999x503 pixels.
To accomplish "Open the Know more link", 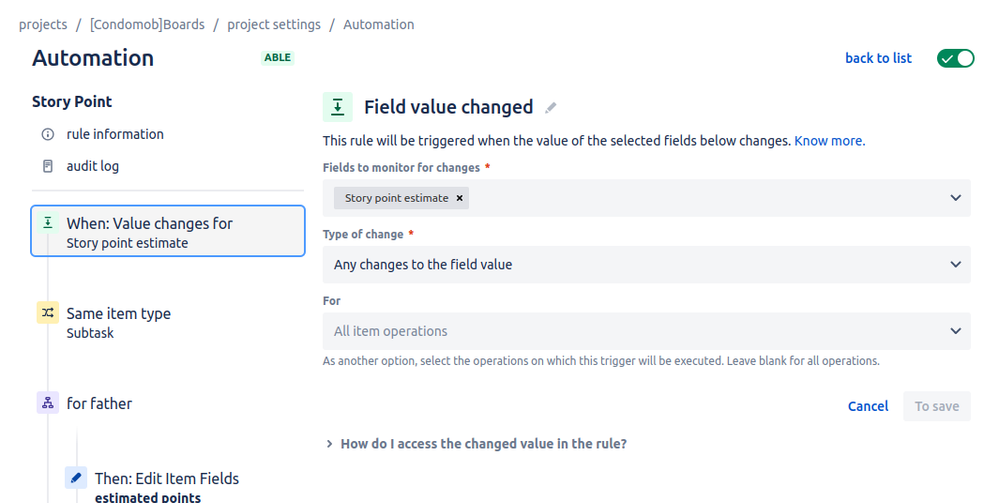I will 830,141.
